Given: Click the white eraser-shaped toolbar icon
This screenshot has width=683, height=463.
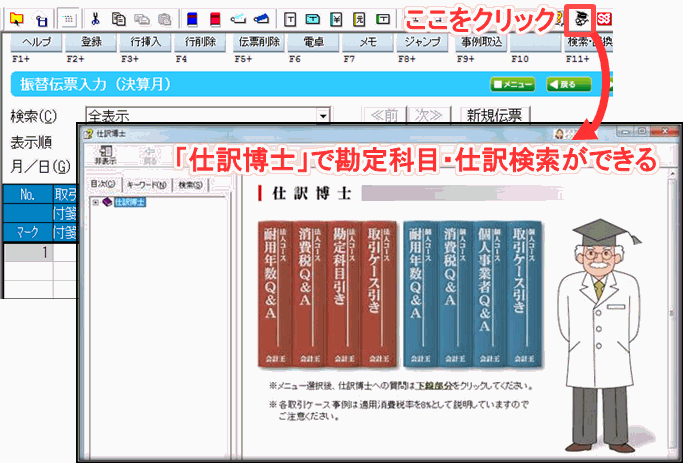Looking at the screenshot, I should 238,19.
